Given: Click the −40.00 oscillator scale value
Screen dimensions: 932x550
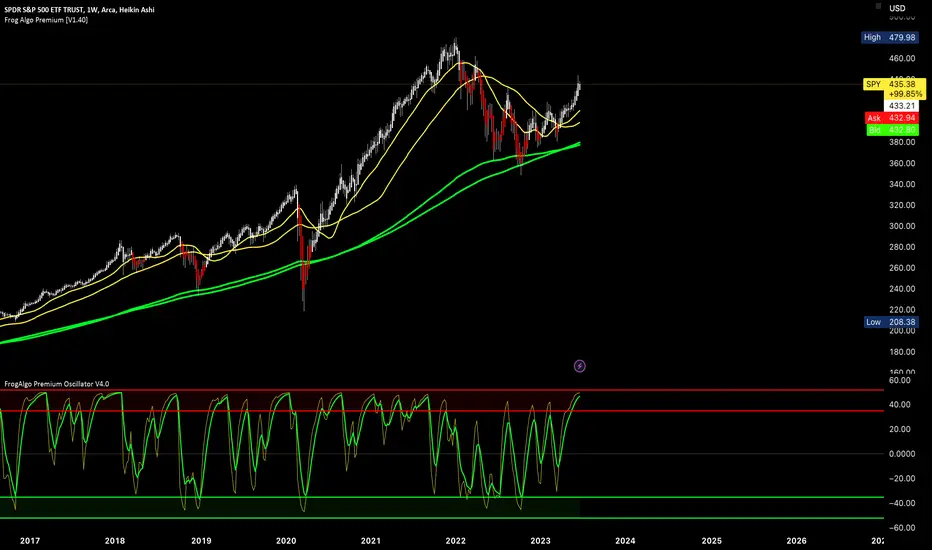Looking at the screenshot, I should click(x=902, y=503).
